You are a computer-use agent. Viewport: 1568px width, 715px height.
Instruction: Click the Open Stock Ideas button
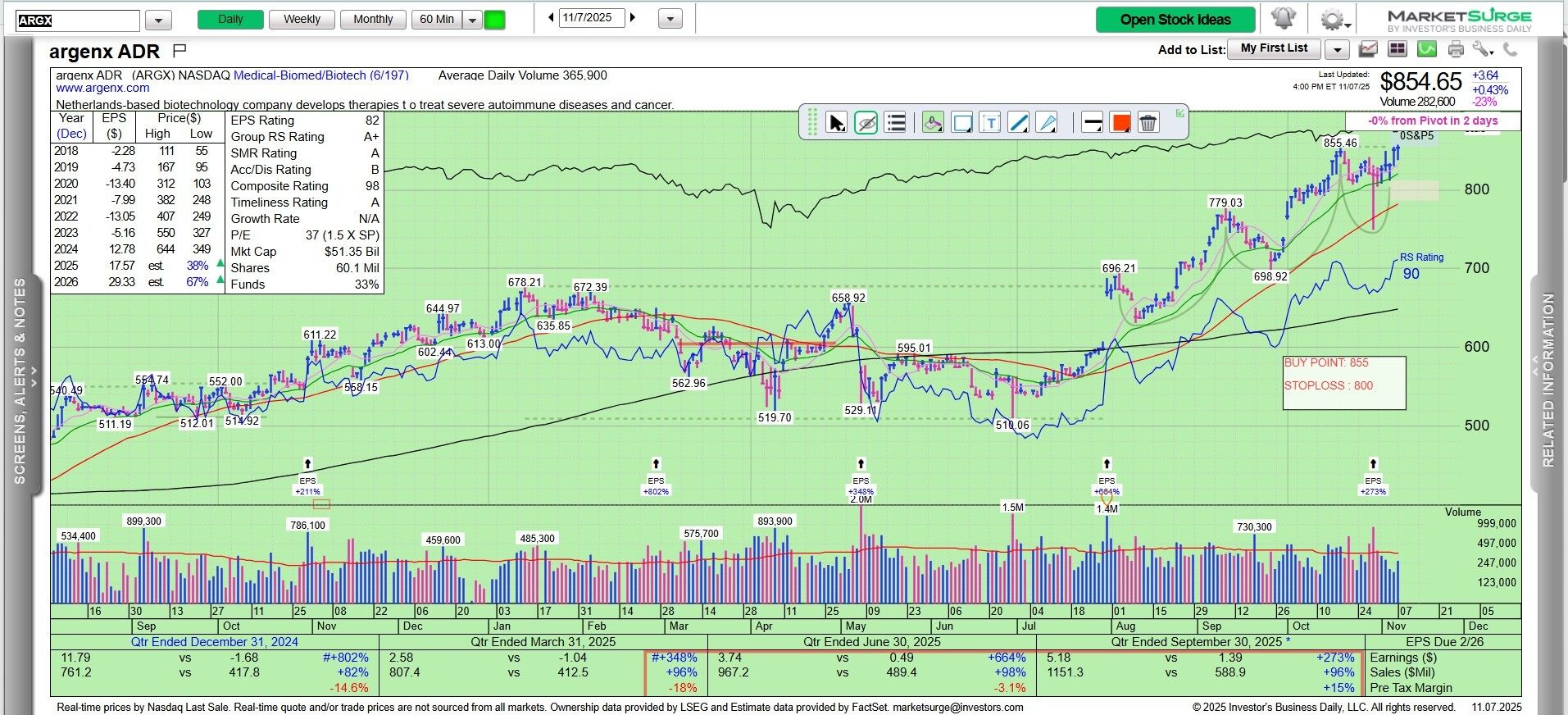pos(1175,20)
